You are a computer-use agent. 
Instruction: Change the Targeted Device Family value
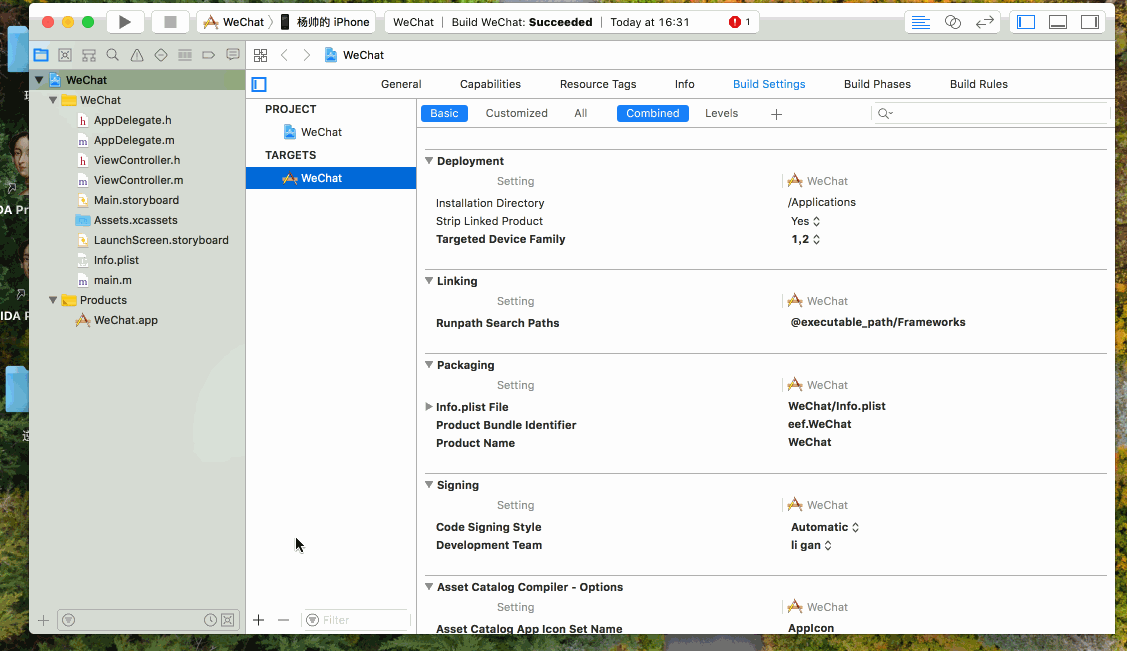click(806, 239)
